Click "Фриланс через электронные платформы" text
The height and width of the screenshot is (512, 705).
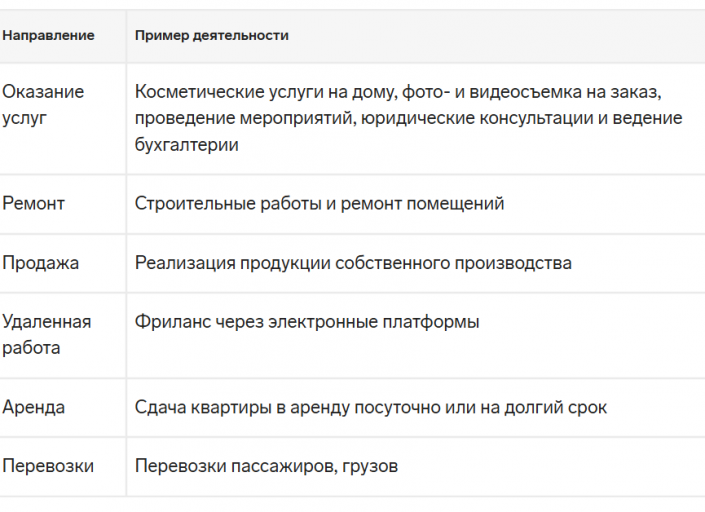(x=306, y=322)
